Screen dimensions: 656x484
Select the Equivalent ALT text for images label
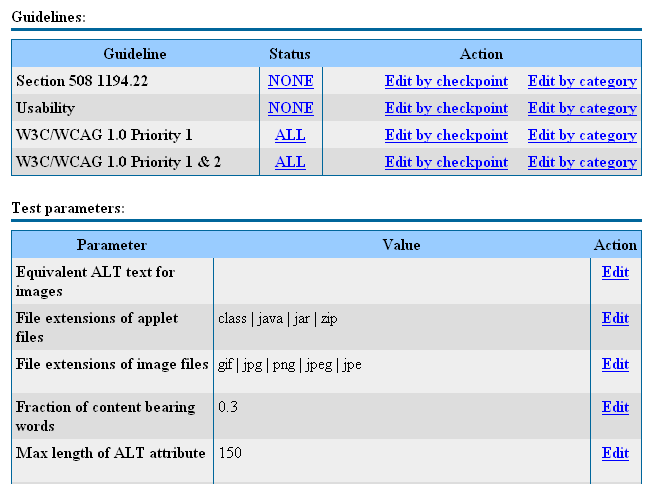95,282
